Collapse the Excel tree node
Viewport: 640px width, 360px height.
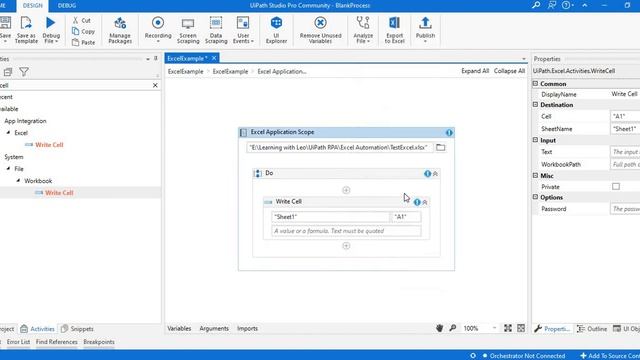click(x=8, y=133)
